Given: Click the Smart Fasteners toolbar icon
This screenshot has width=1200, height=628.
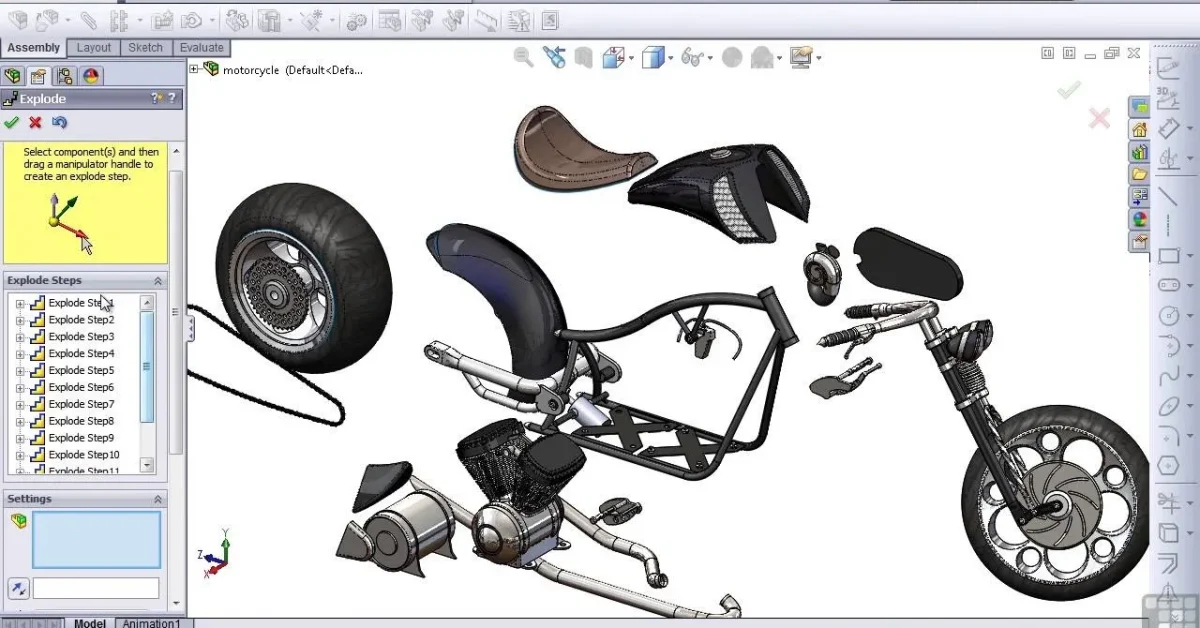Looking at the screenshot, I should (163, 19).
